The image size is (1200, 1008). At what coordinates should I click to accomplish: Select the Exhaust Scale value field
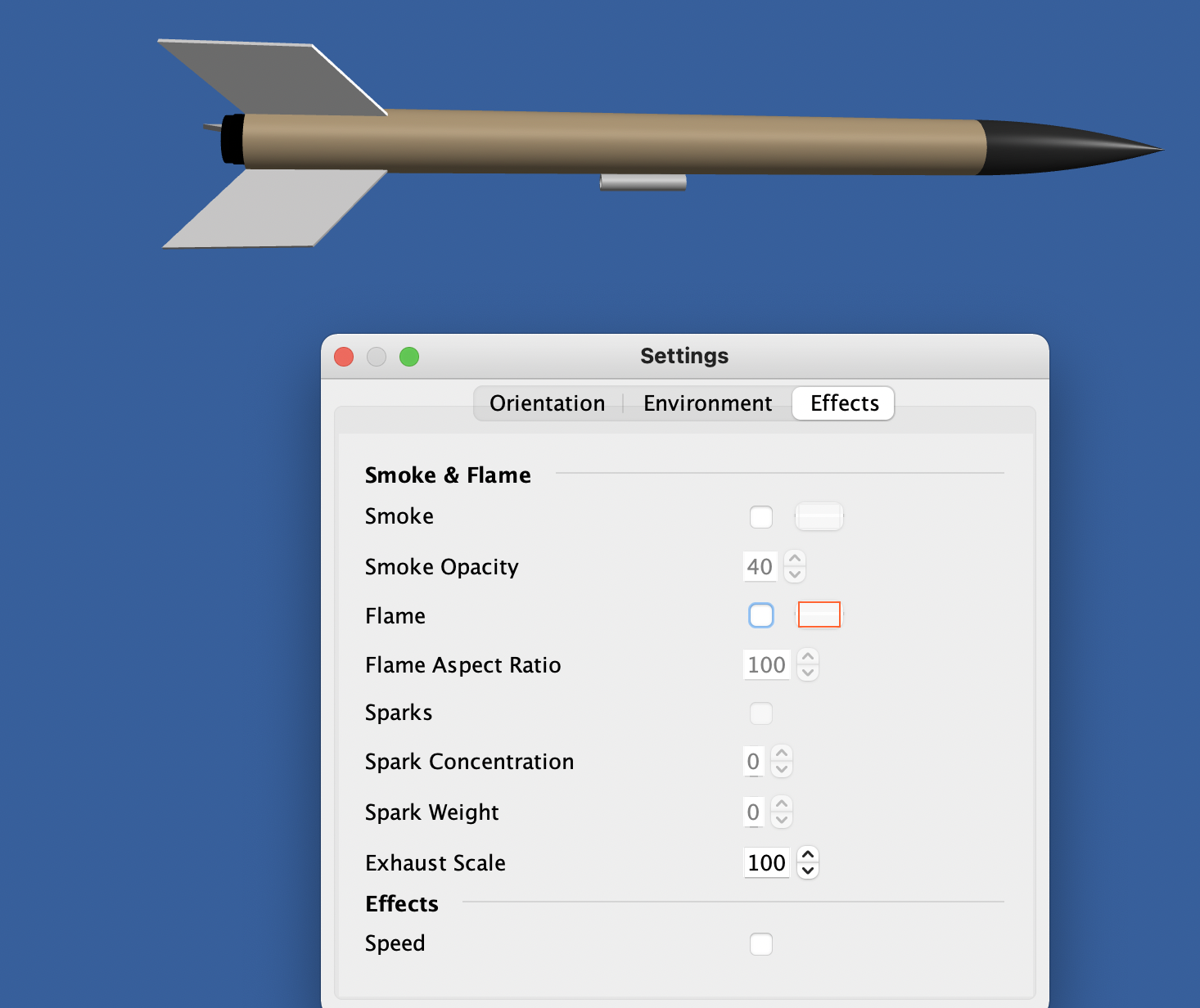pos(766,862)
